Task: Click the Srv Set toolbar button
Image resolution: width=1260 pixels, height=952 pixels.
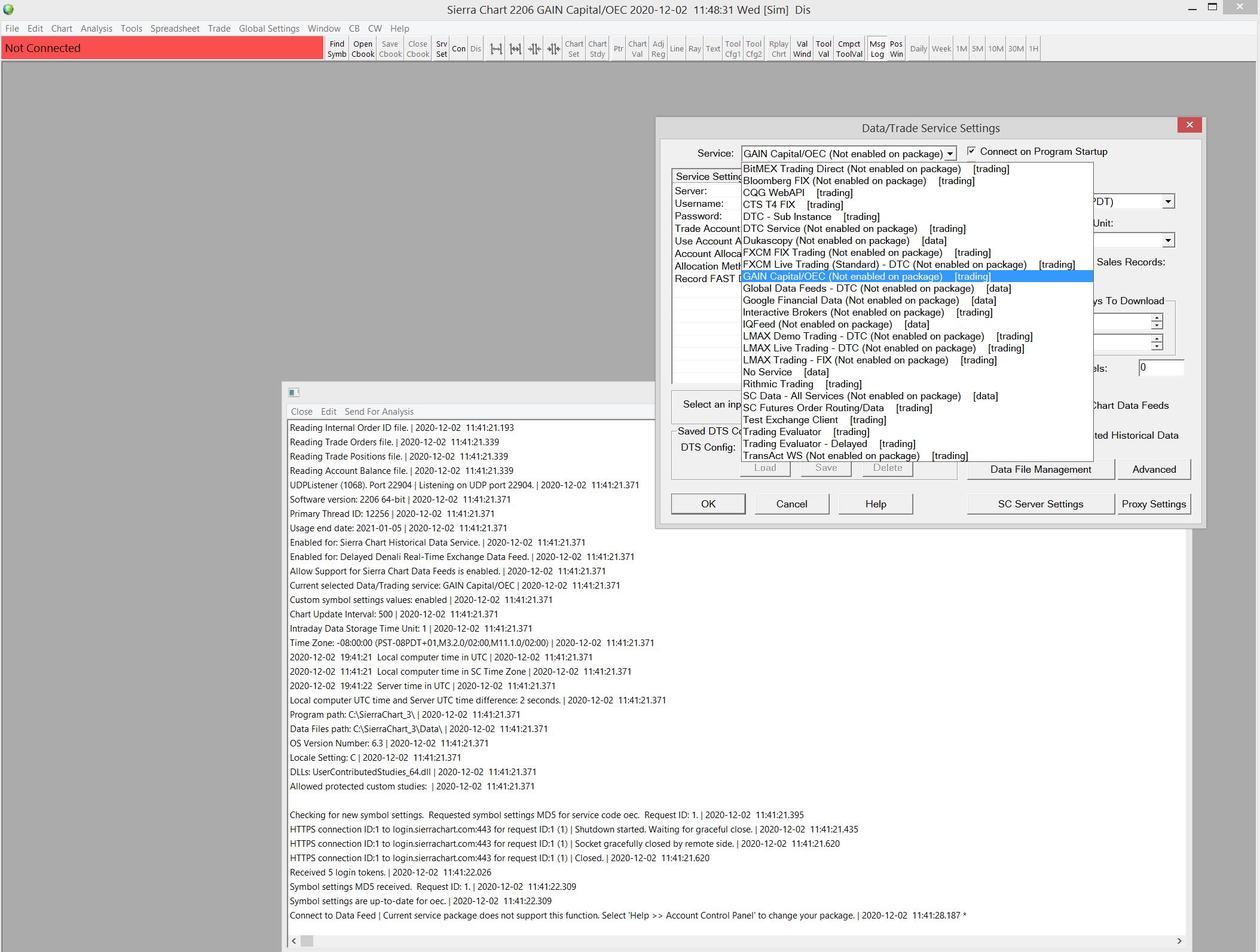Action: pyautogui.click(x=441, y=48)
